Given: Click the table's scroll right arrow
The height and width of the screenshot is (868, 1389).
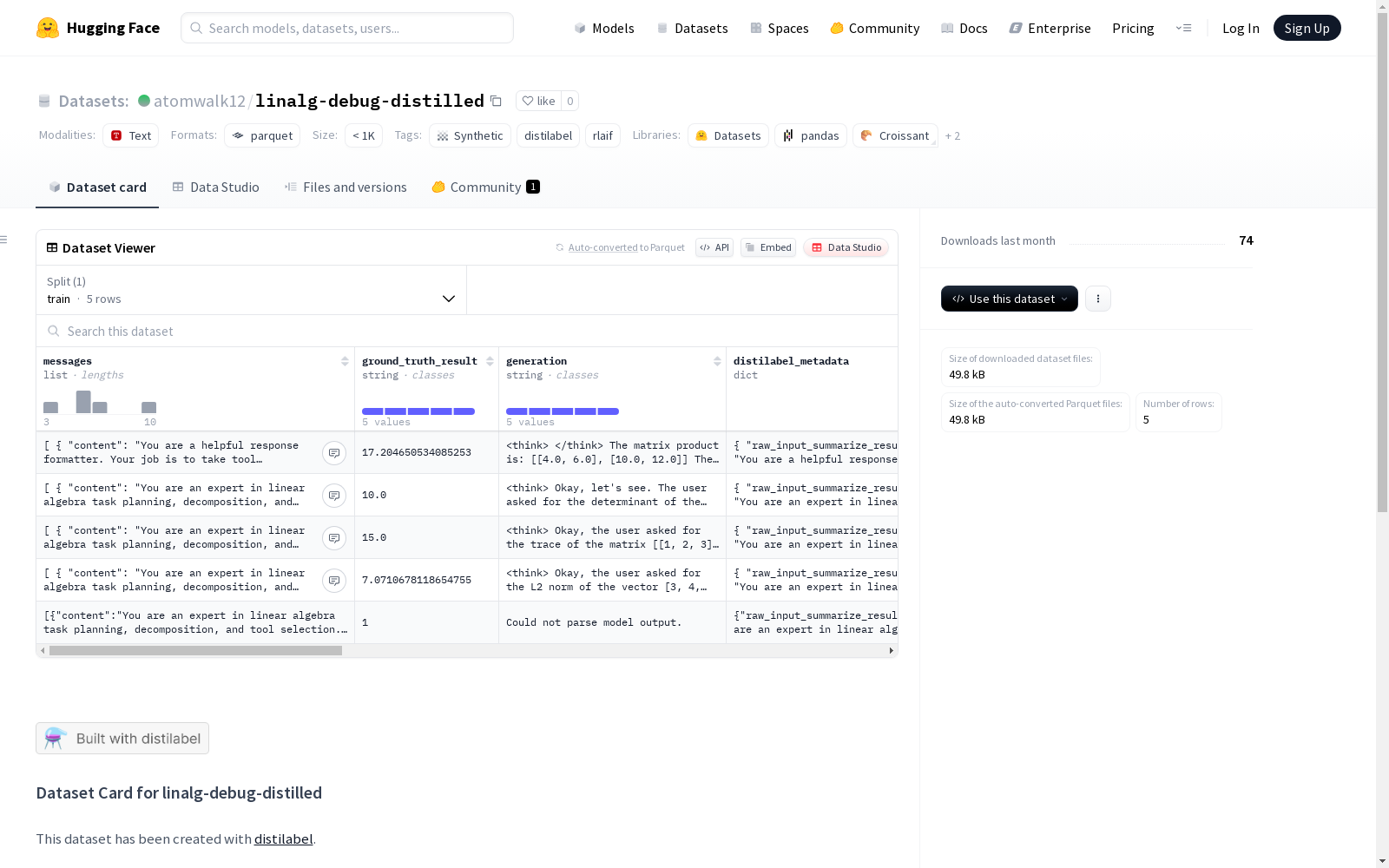Looking at the screenshot, I should pyautogui.click(x=892, y=651).
